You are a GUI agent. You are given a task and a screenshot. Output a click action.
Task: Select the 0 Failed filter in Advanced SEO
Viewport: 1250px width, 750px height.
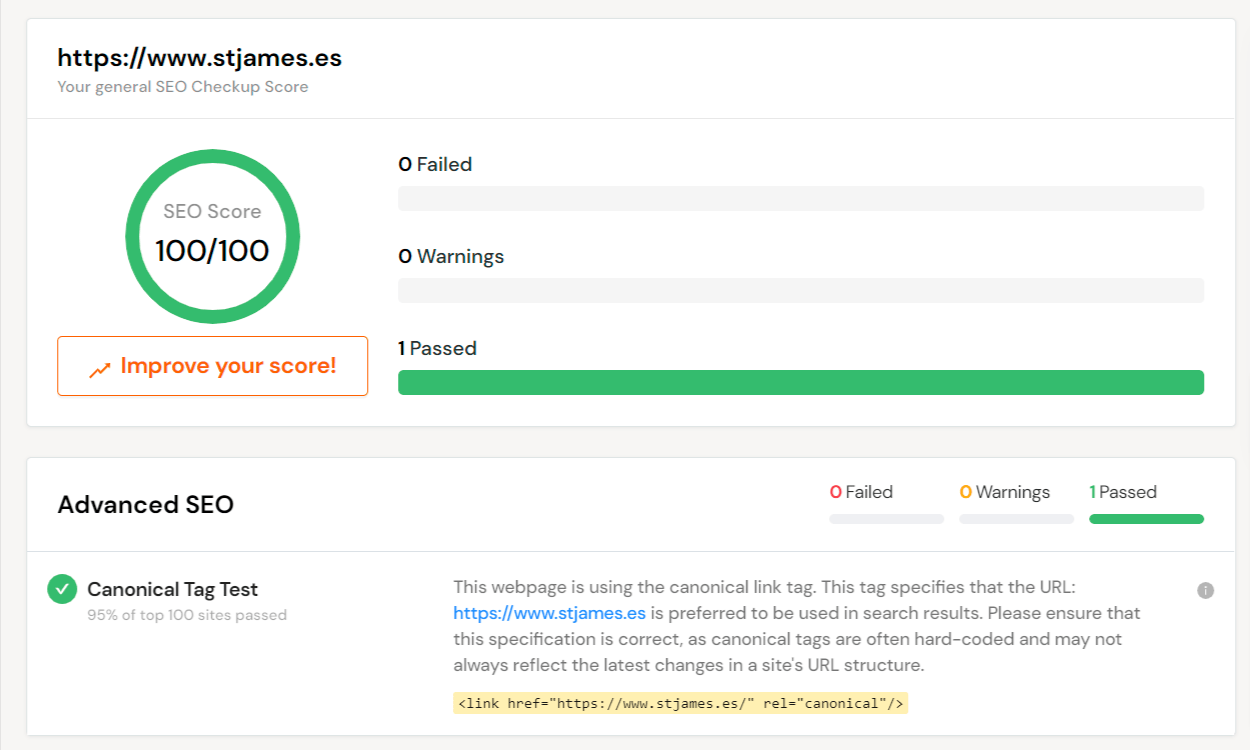coord(886,503)
